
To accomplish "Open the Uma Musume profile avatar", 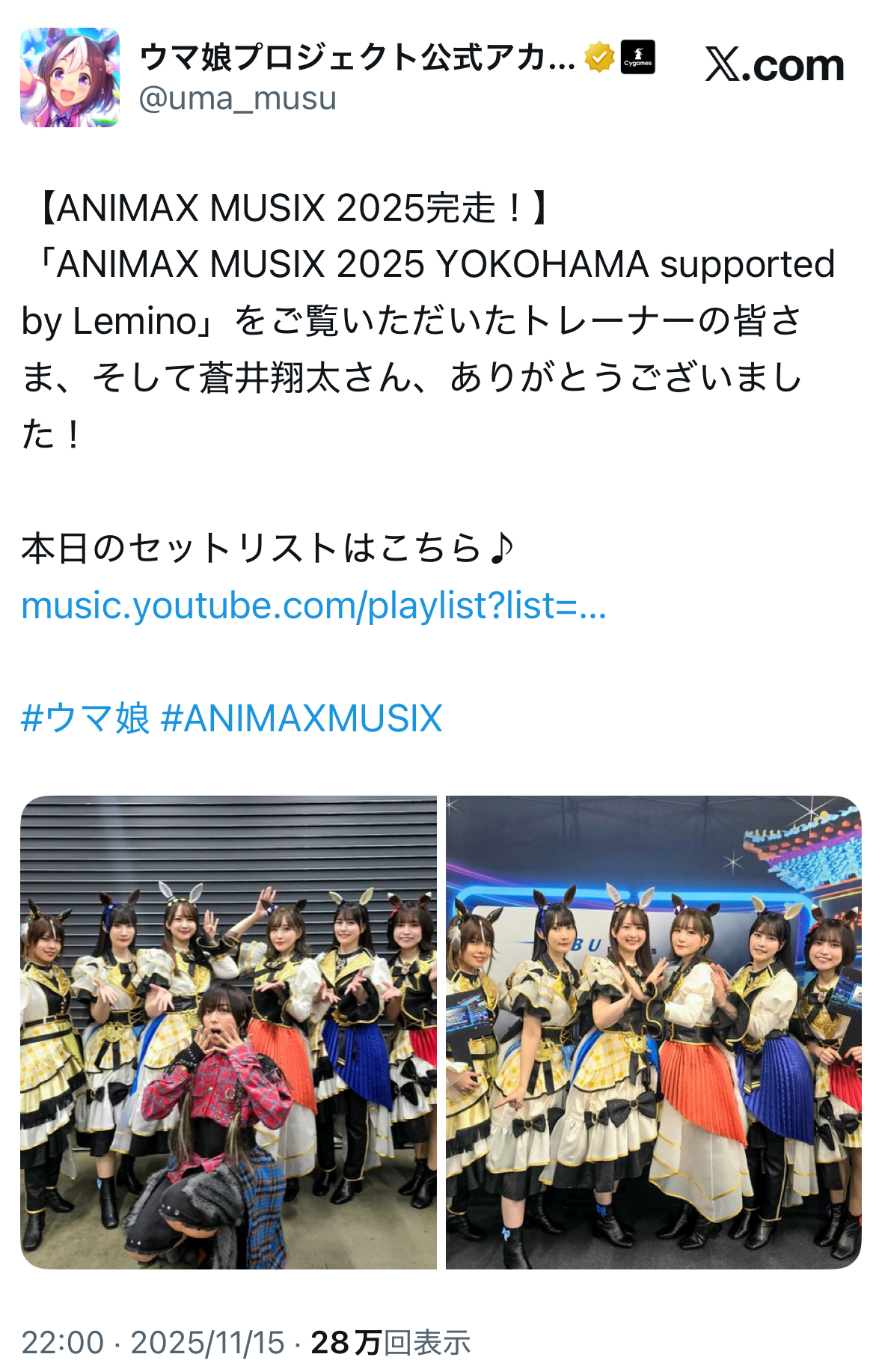I will (70, 77).
